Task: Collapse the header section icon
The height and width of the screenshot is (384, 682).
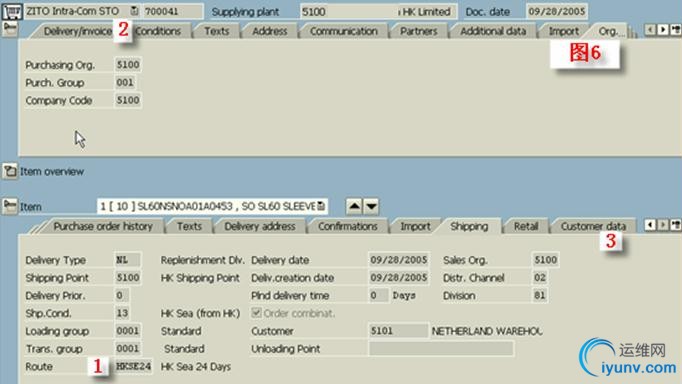Action: click(x=10, y=29)
